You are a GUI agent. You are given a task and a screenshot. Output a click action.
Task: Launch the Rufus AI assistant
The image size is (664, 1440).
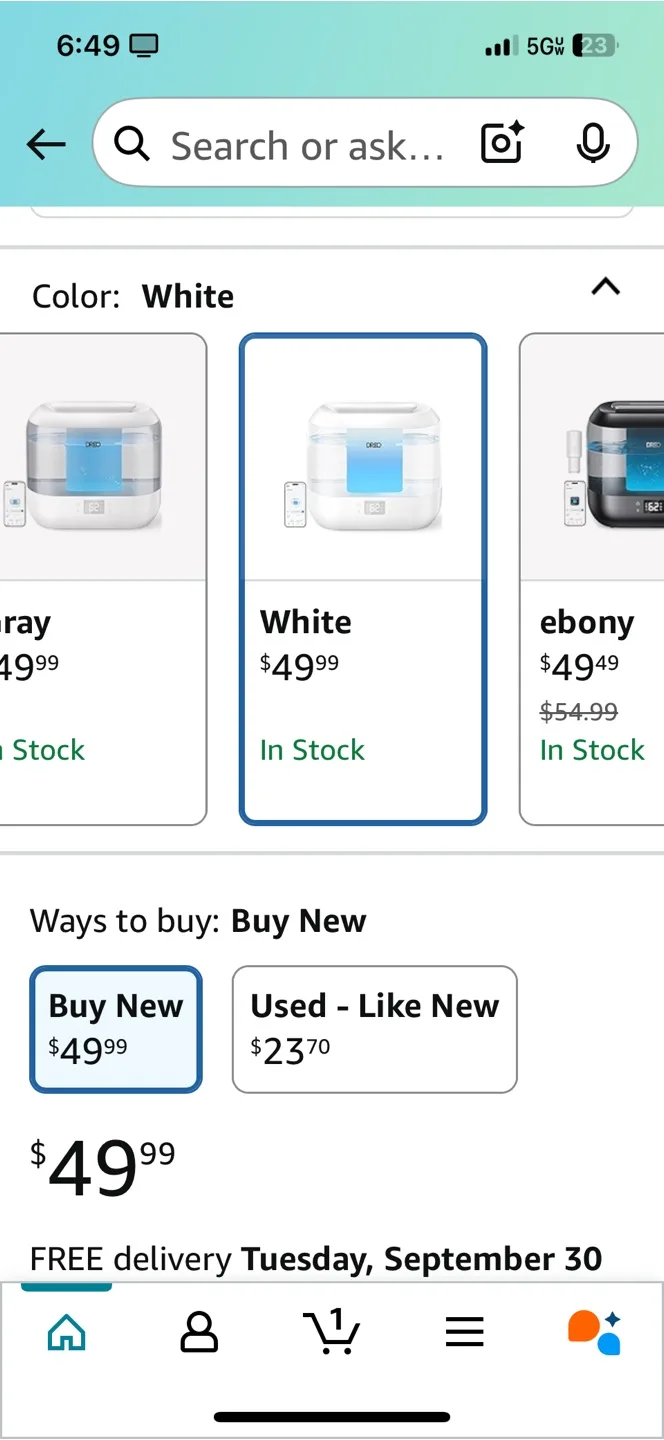tap(595, 1332)
